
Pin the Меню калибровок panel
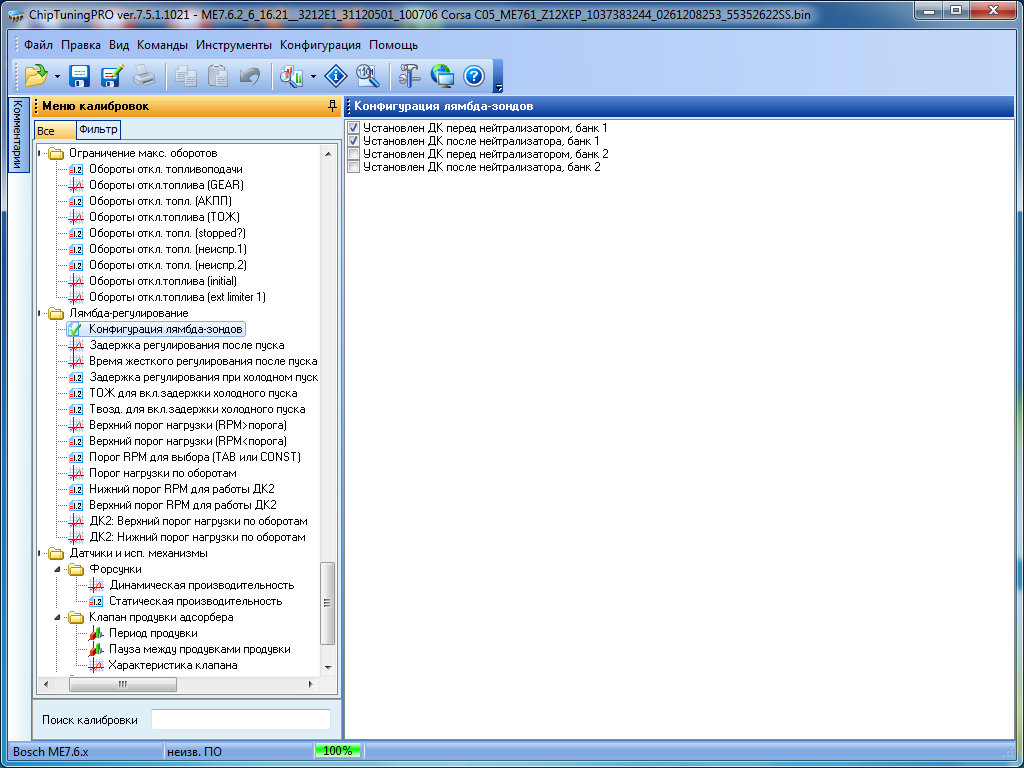tap(332, 106)
